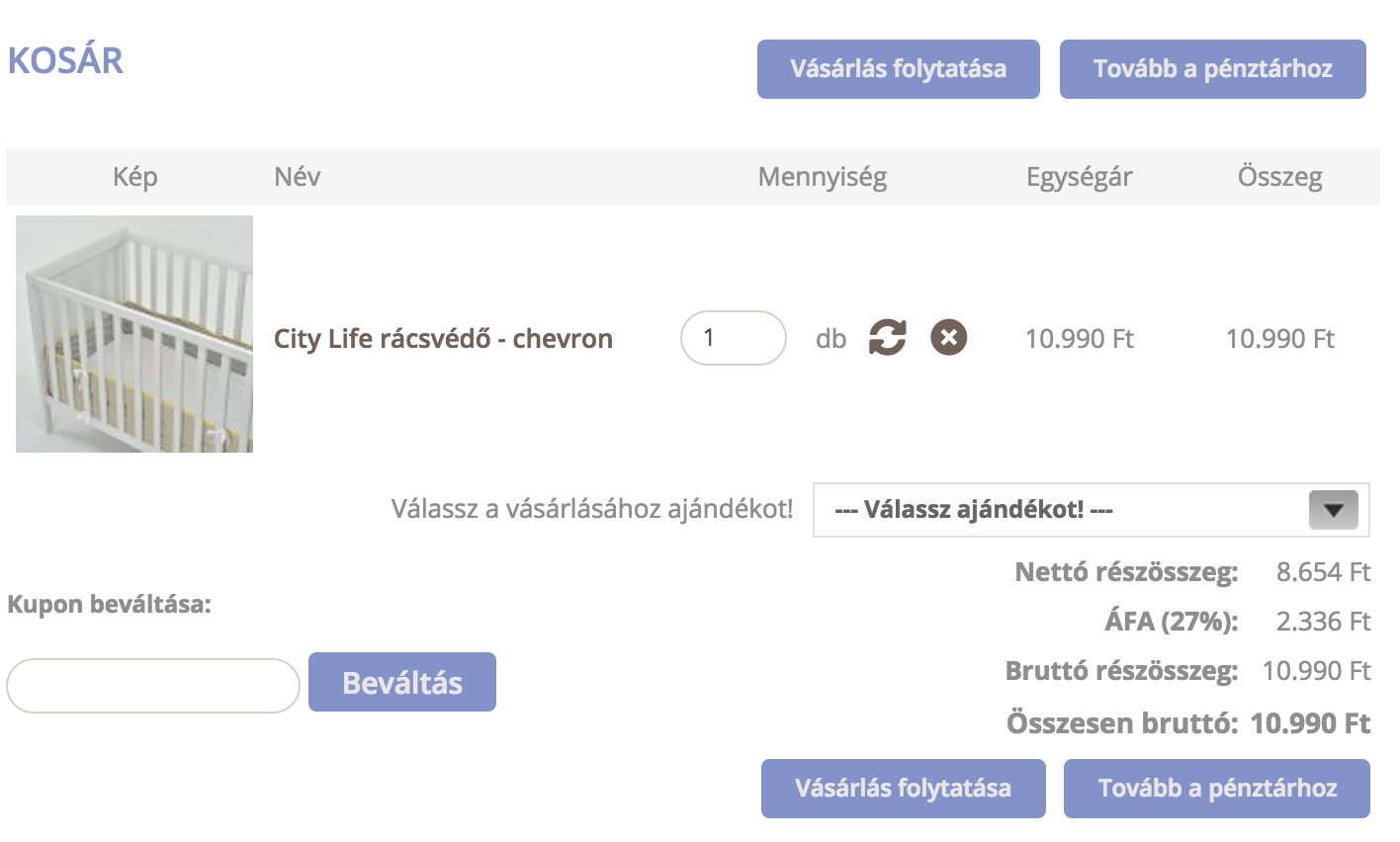Click the quantity input showing 1
Image resolution: width=1400 pixels, height=842 pixels.
[x=733, y=338]
